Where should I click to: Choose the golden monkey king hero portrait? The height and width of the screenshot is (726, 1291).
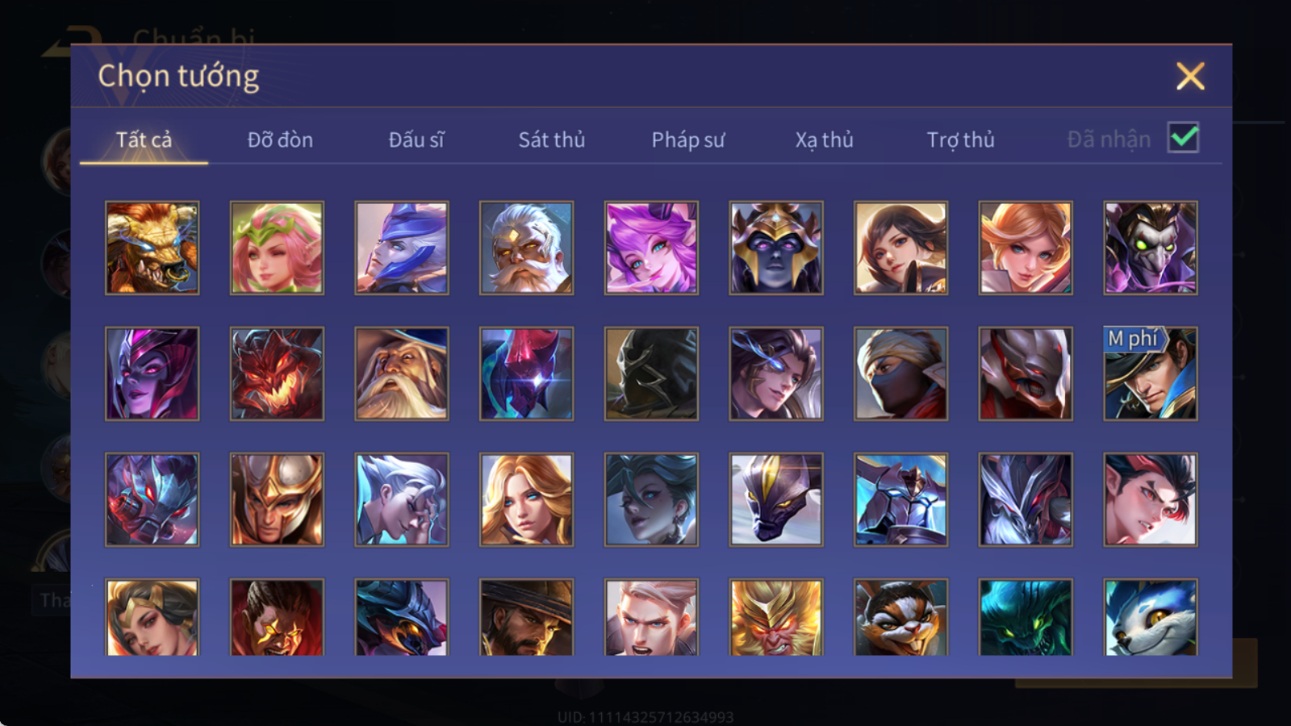[776, 618]
